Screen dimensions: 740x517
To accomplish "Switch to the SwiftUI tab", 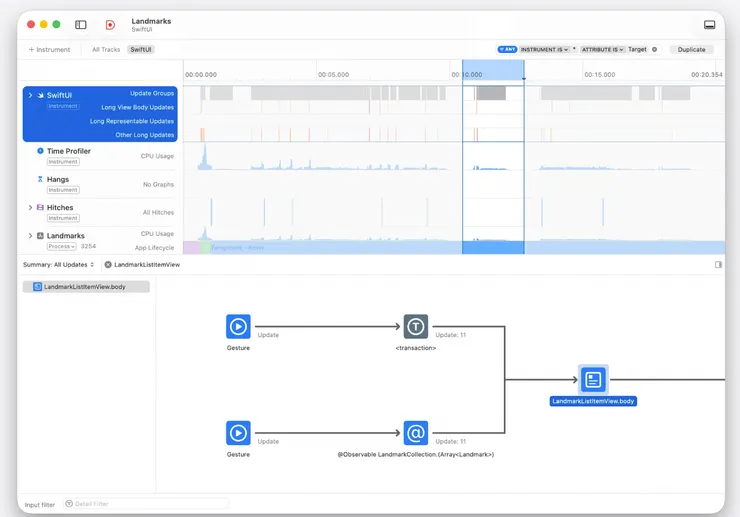I will (141, 50).
